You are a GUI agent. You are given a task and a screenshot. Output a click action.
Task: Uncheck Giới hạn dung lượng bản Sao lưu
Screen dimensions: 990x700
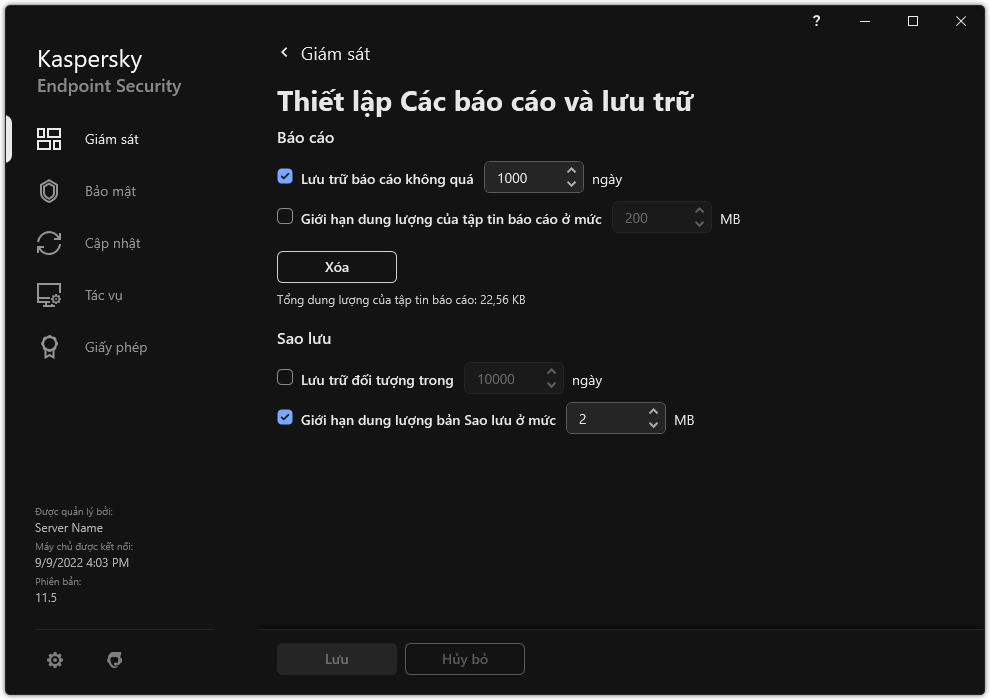[x=285, y=419]
